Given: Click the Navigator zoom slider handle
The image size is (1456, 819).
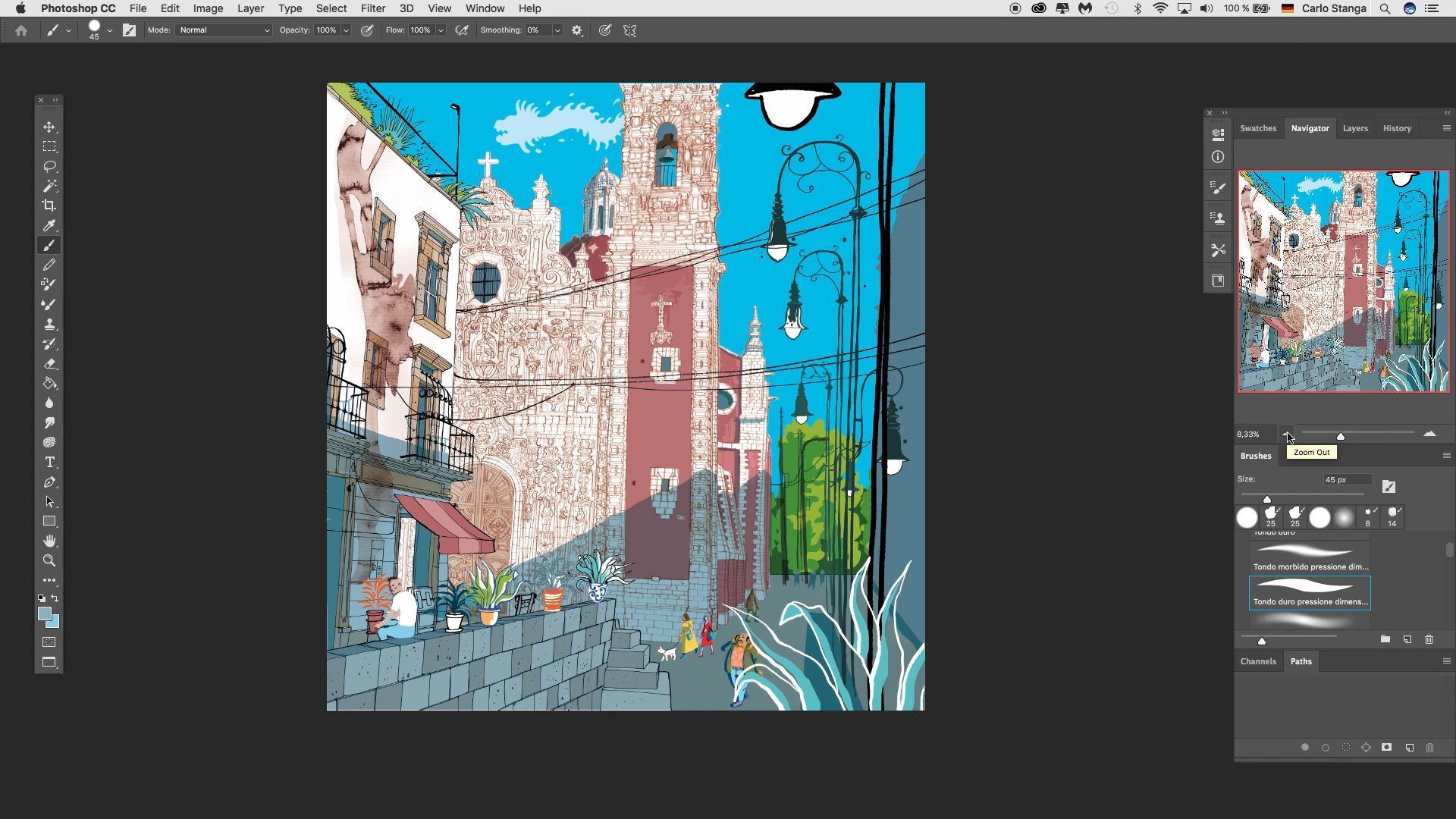Looking at the screenshot, I should coord(1341,436).
